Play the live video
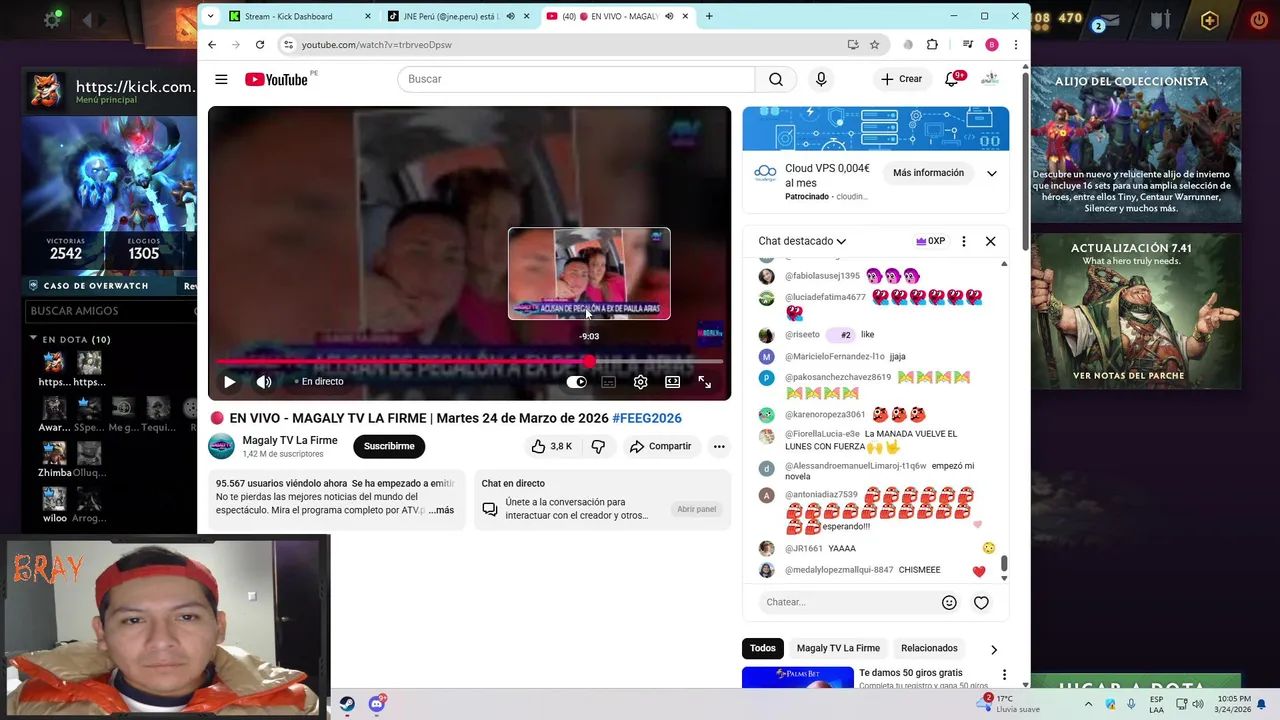 229,381
